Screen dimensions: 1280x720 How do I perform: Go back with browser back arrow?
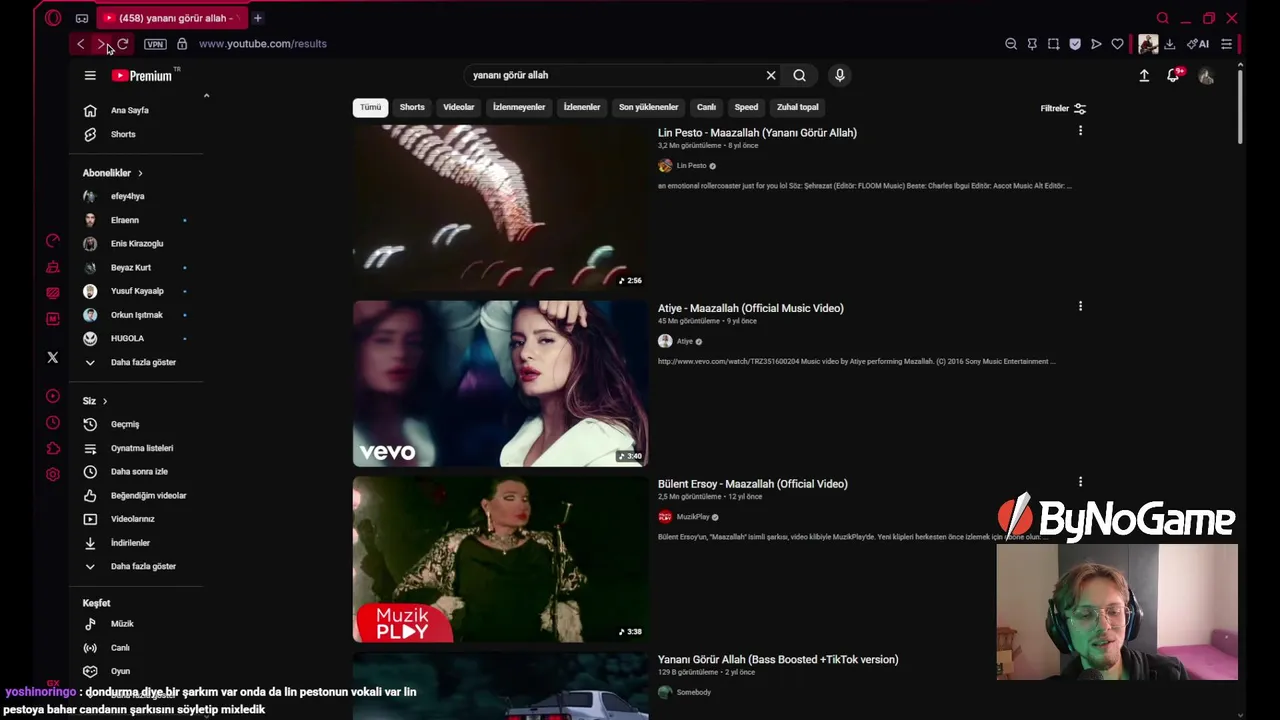click(80, 44)
